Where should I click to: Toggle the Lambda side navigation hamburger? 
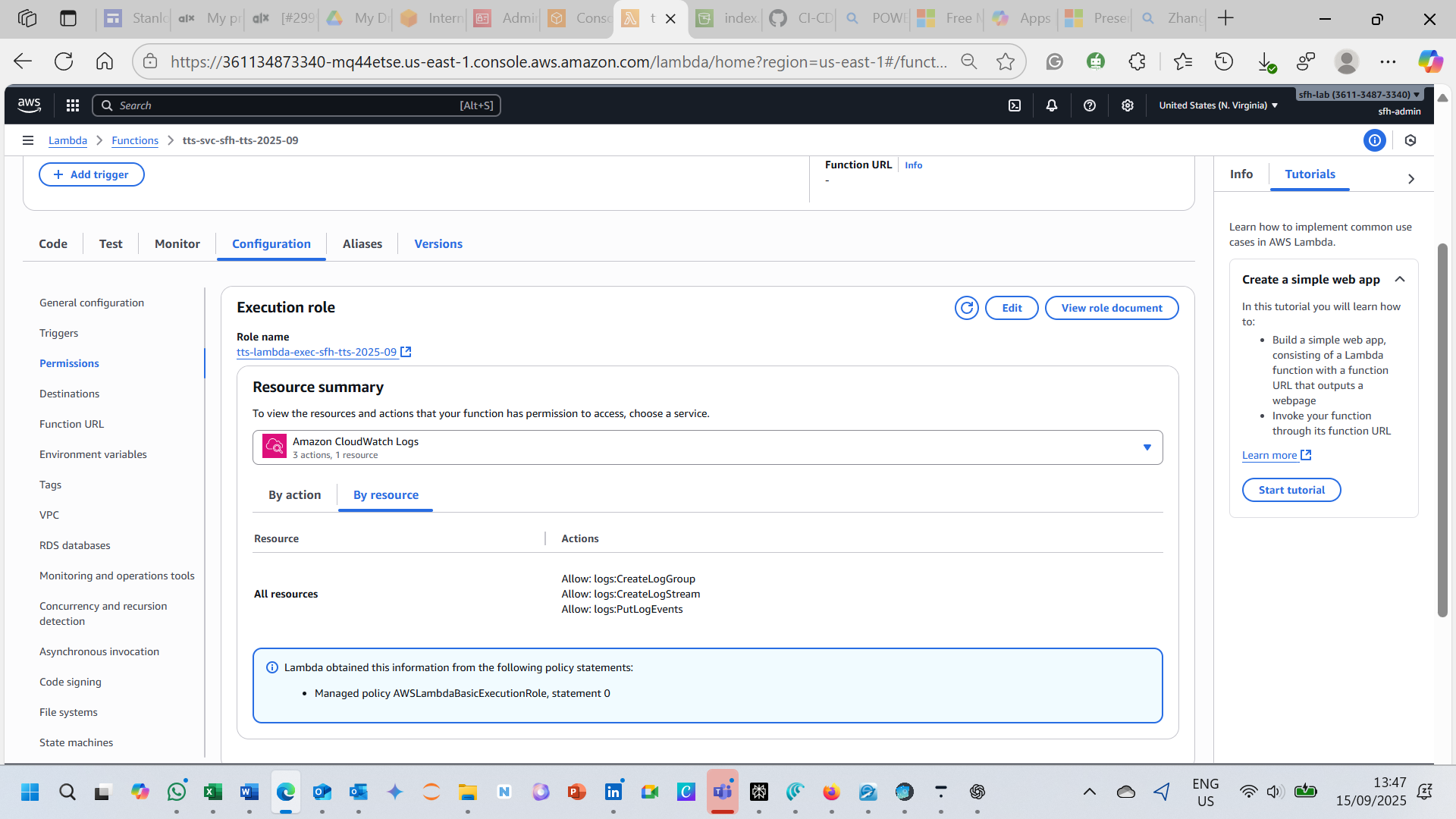28,140
